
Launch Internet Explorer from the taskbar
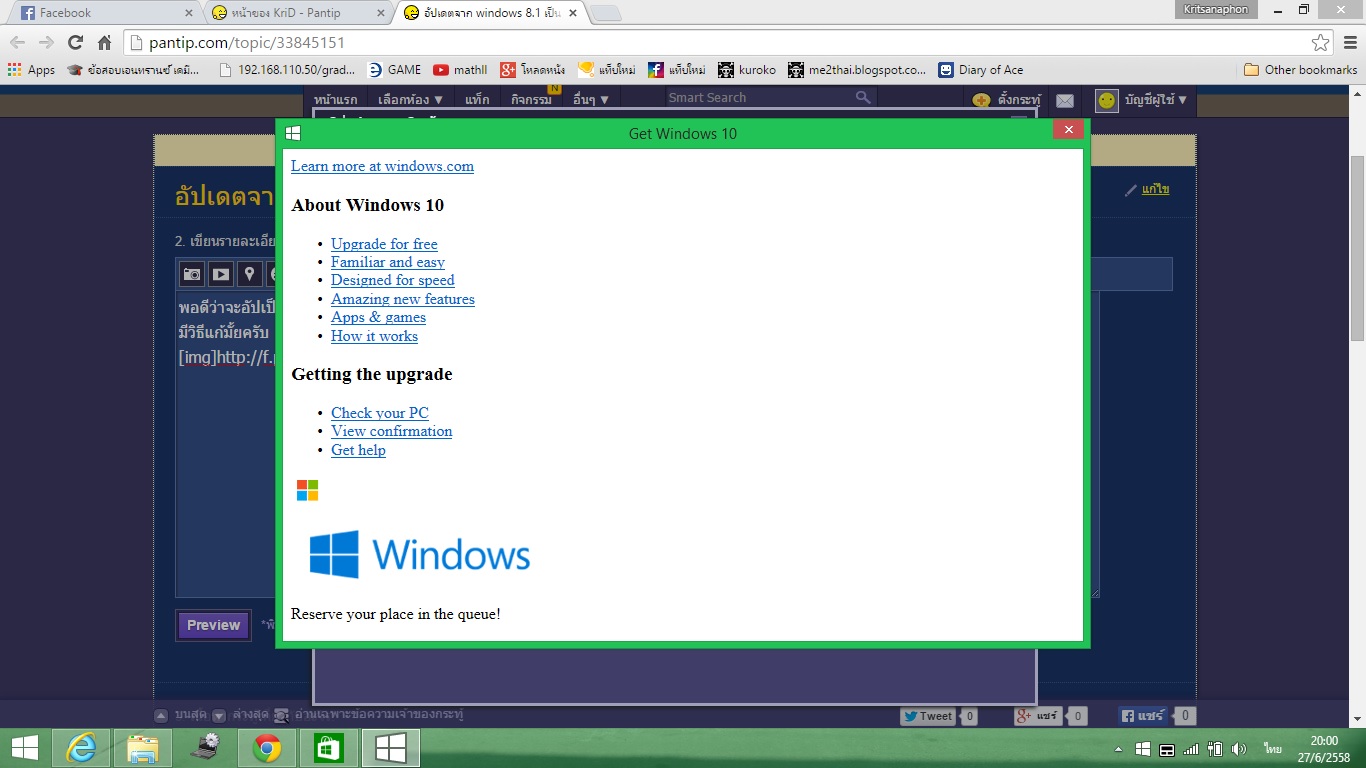click(82, 748)
